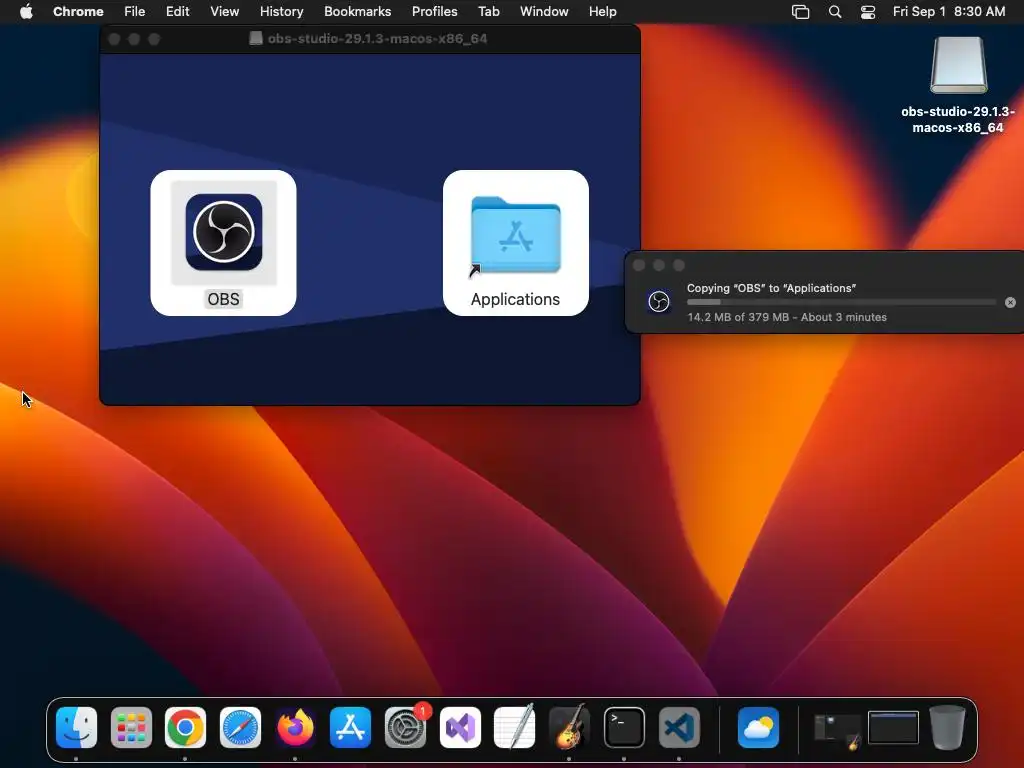The image size is (1024, 768).
Task: Open the Bookmarks menu
Action: [x=357, y=12]
